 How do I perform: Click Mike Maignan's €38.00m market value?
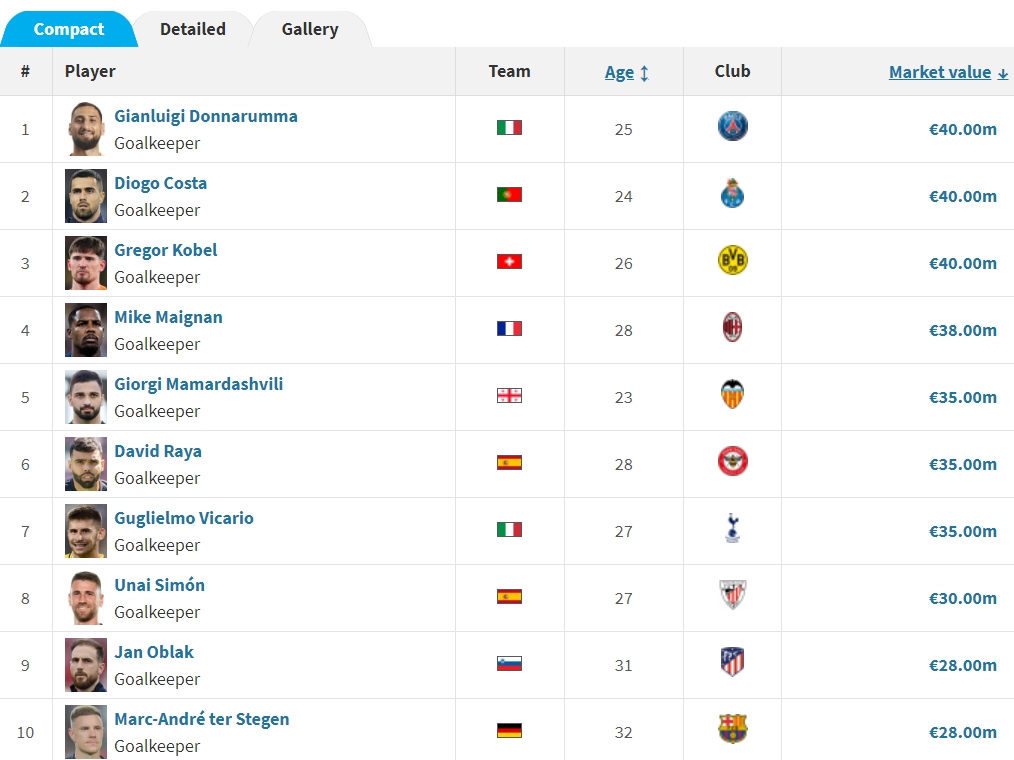[962, 330]
